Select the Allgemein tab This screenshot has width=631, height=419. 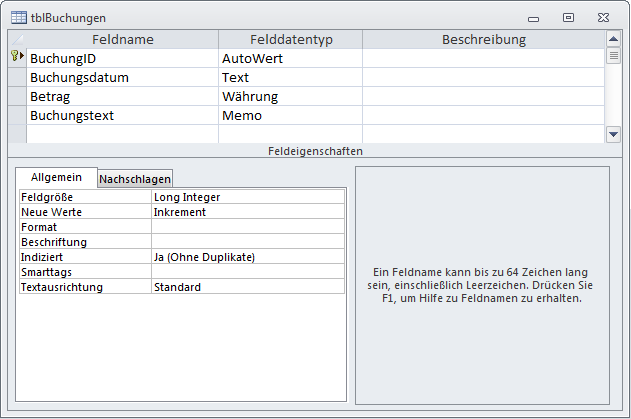[x=56, y=177]
